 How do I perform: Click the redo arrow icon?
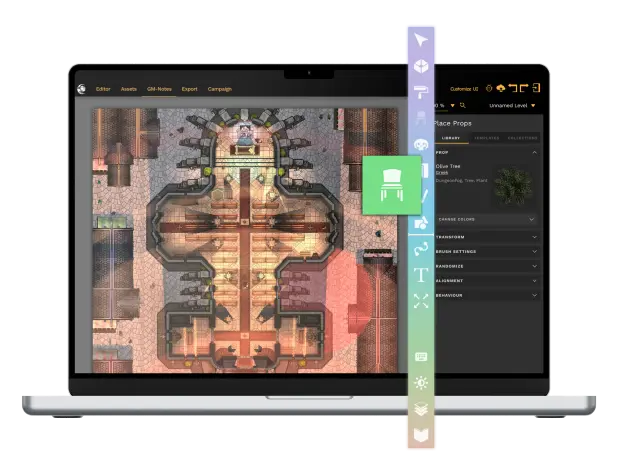pos(524,88)
